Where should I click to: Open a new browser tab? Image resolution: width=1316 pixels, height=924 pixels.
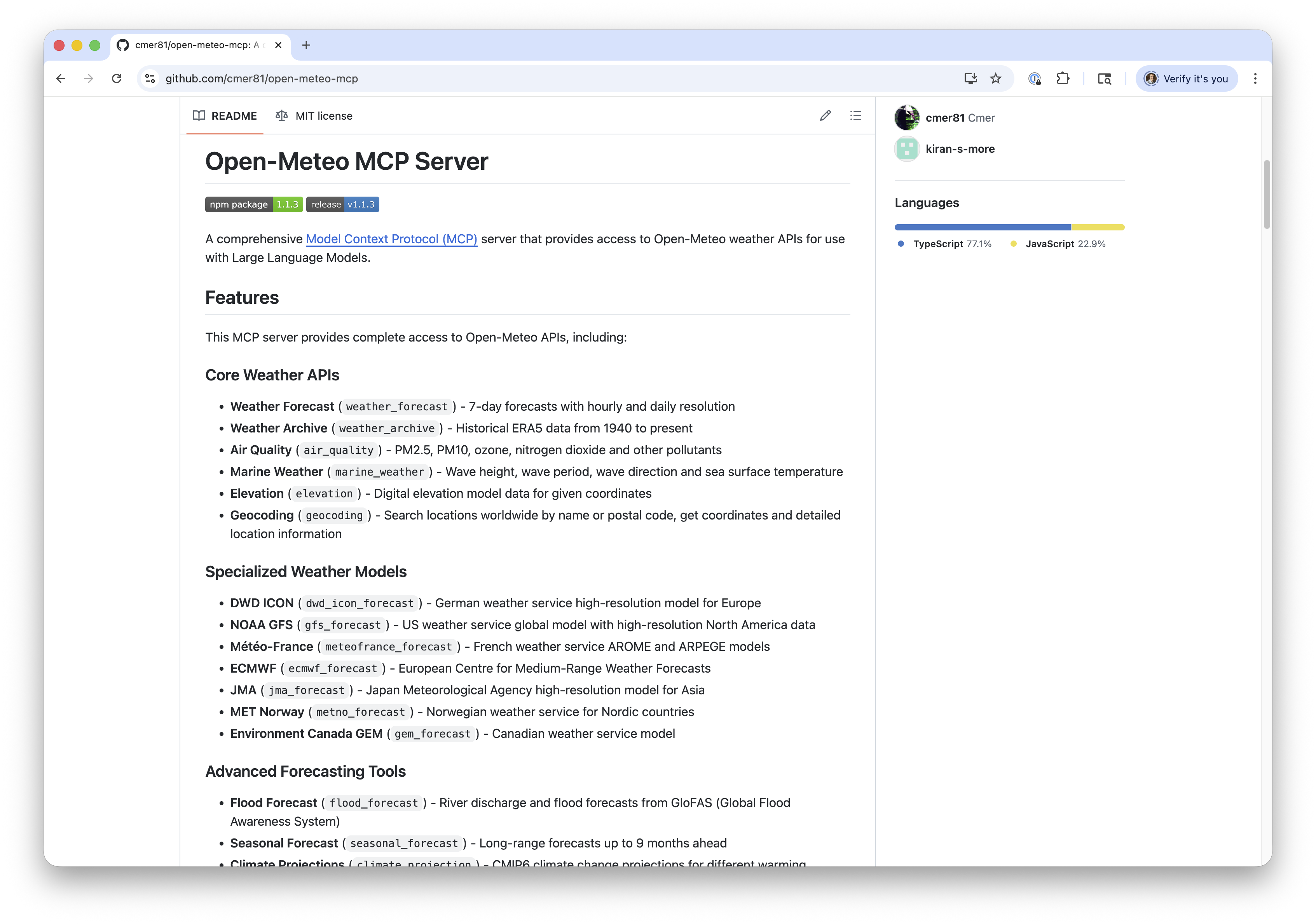306,45
